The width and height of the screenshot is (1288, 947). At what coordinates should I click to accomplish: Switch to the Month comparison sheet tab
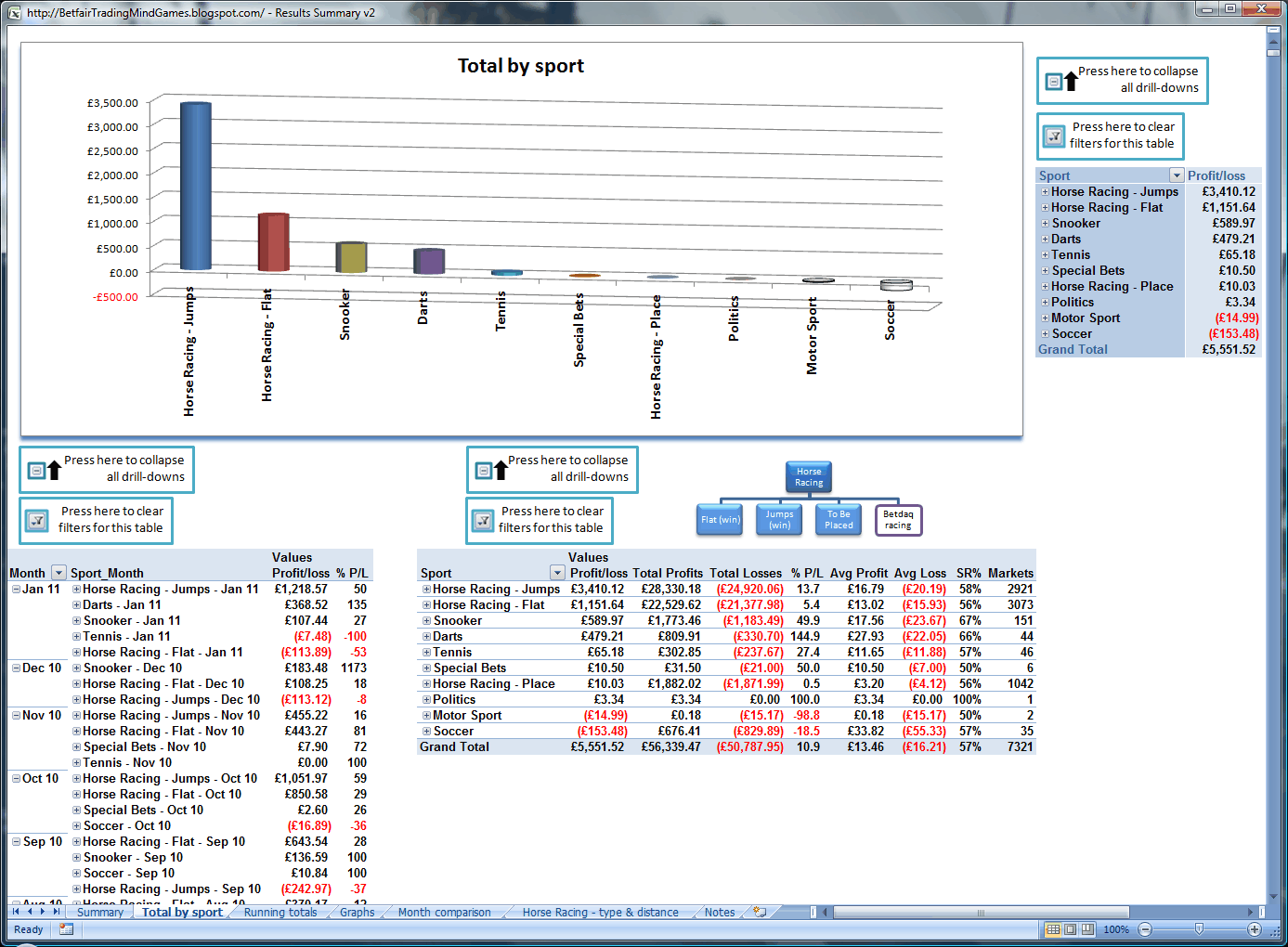click(x=444, y=913)
